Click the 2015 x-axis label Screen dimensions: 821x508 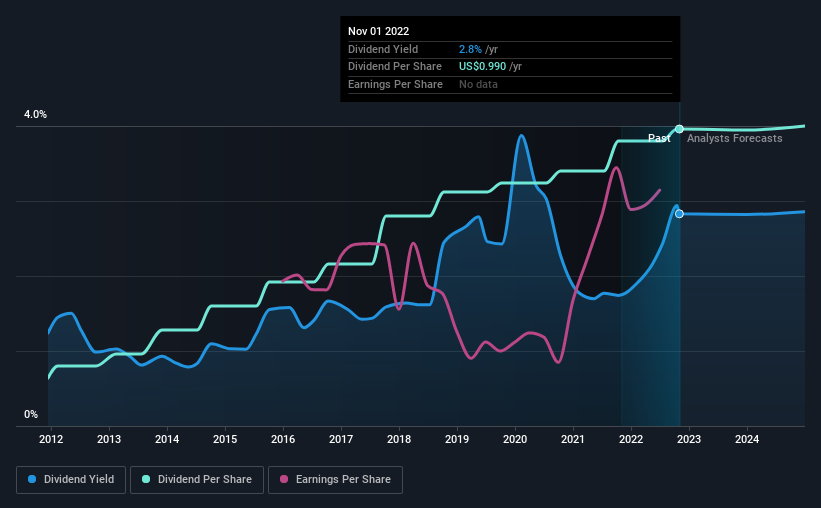click(x=225, y=439)
